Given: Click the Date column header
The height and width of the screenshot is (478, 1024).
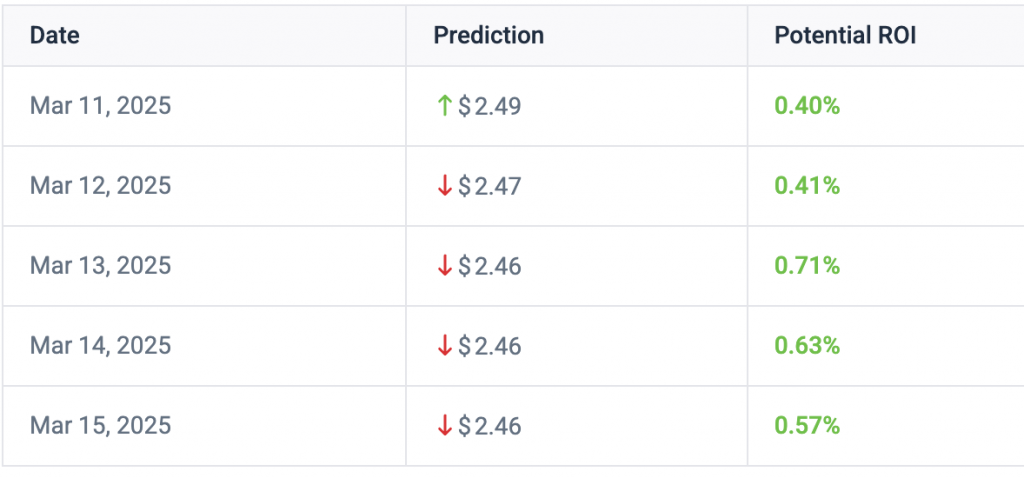Looking at the screenshot, I should click(x=55, y=35).
